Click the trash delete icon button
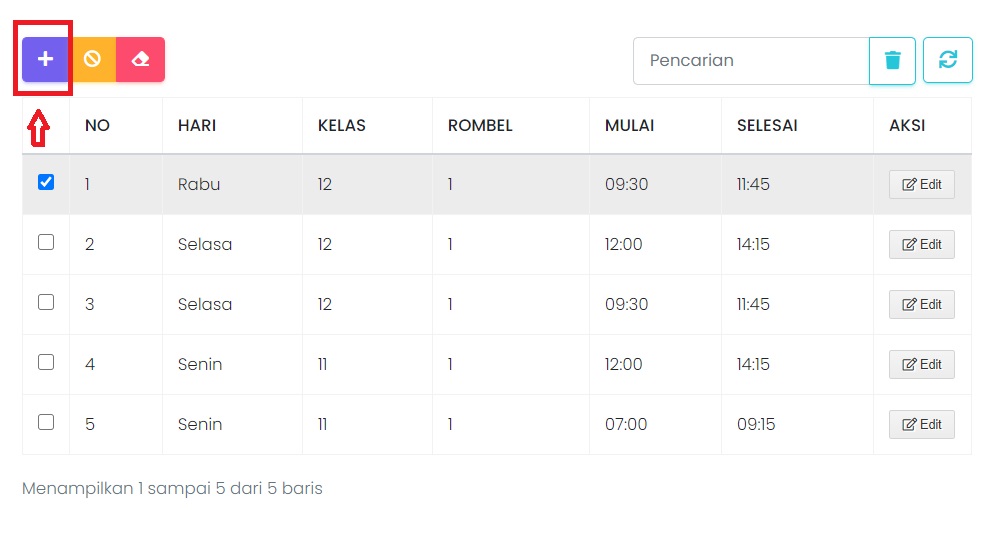The width and height of the screenshot is (995, 545). 893,60
